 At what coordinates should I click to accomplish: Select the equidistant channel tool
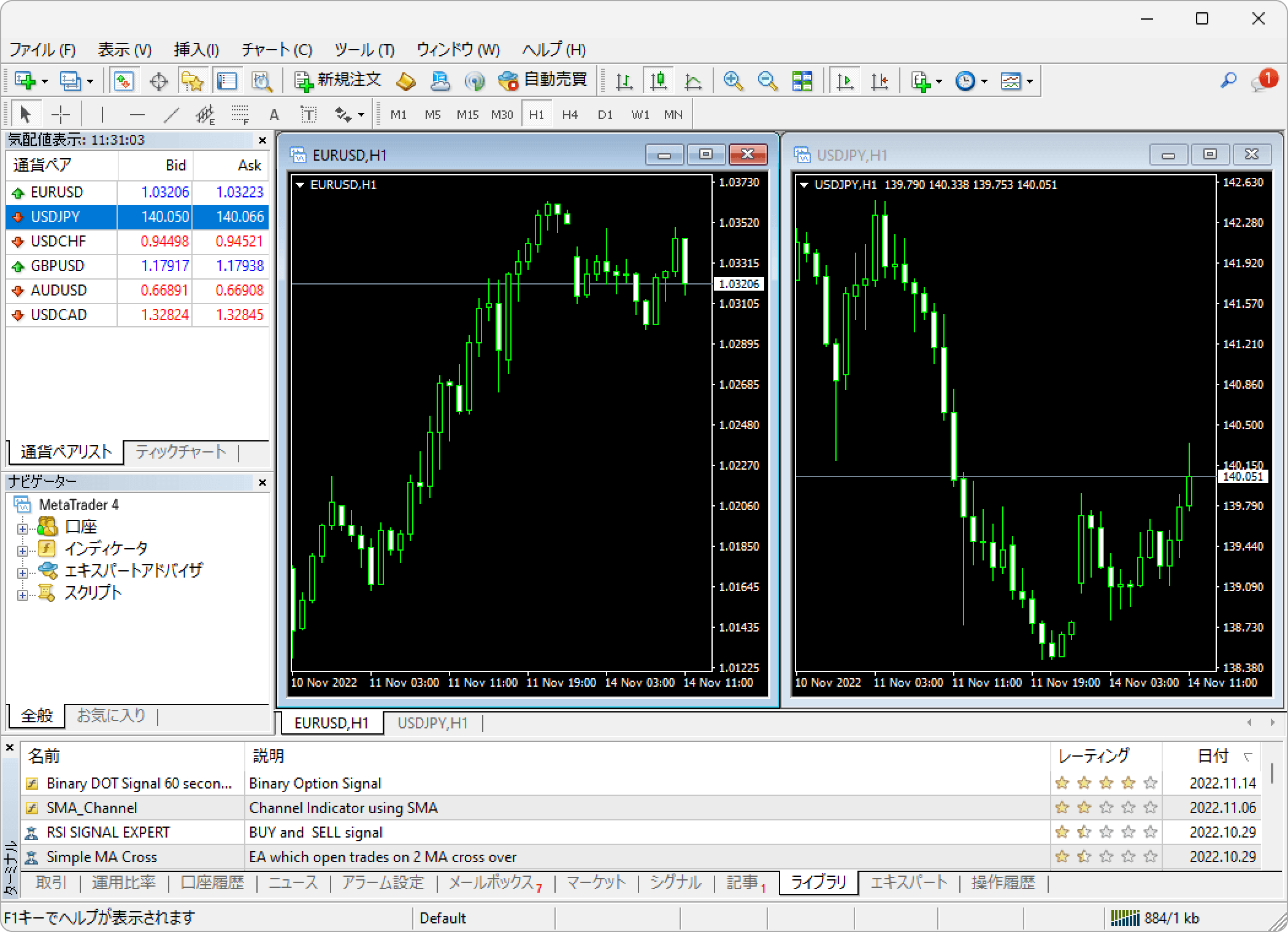[205, 114]
